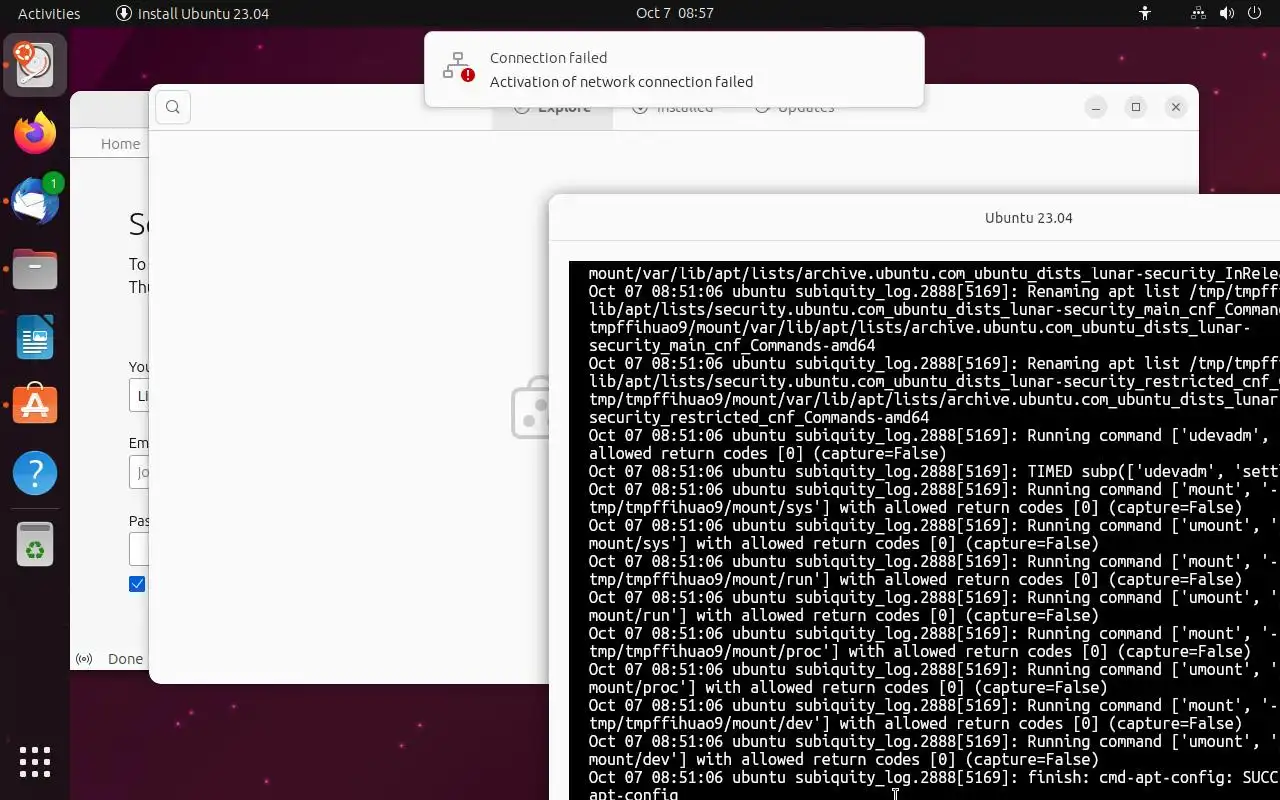
Task: Open the Trash from the dock
Action: [35, 544]
